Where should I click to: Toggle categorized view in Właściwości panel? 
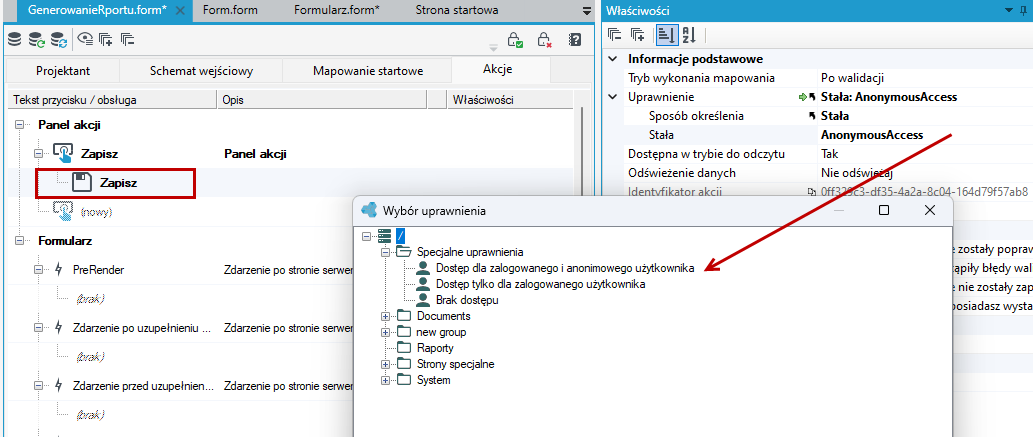tap(665, 34)
